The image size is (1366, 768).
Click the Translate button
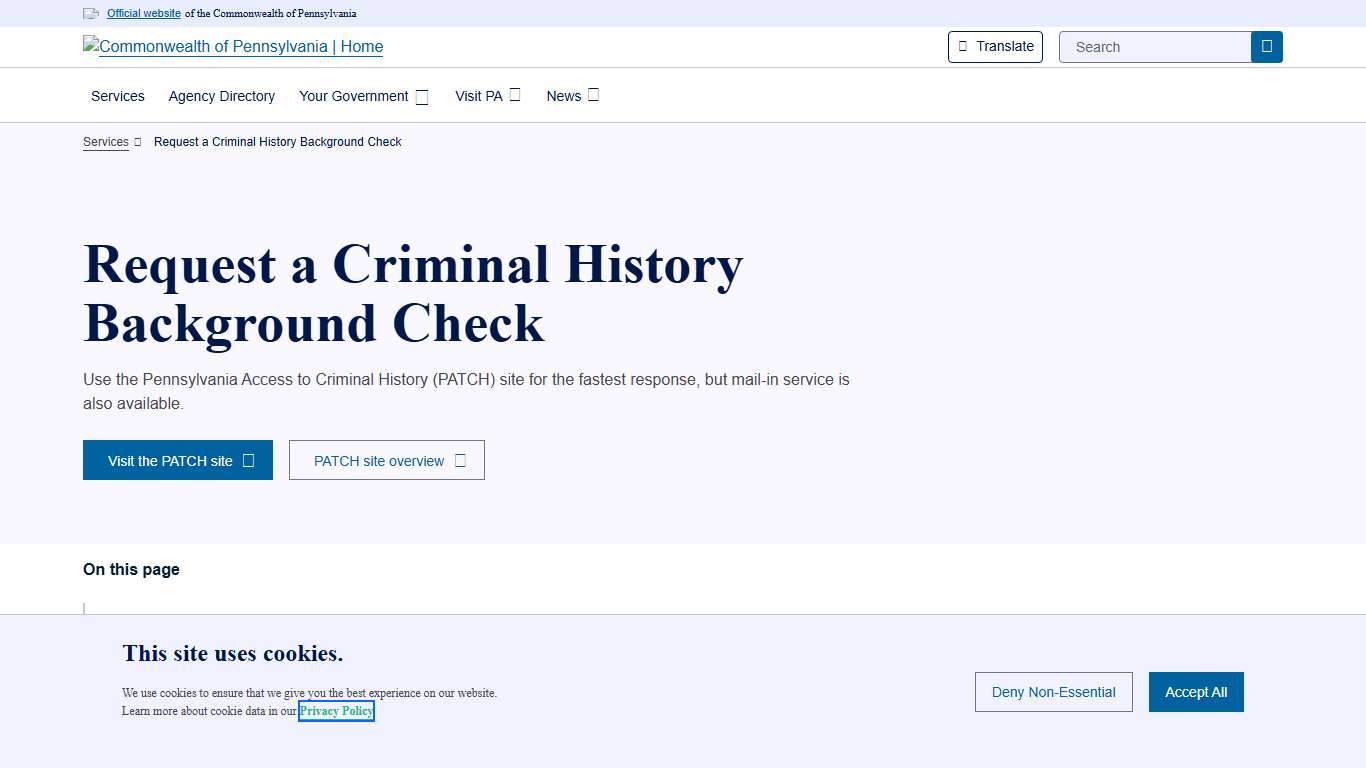(x=995, y=46)
